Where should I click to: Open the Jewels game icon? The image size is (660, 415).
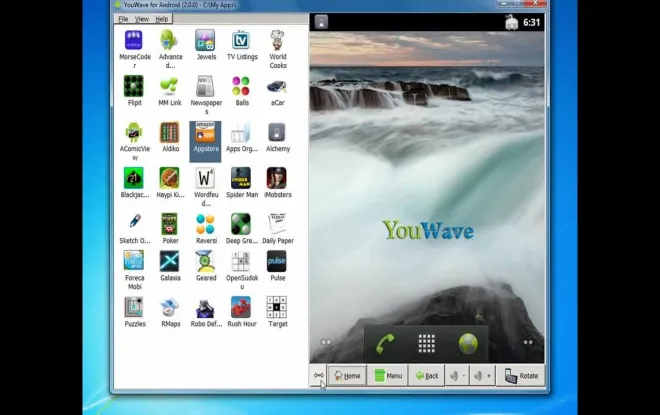point(205,40)
